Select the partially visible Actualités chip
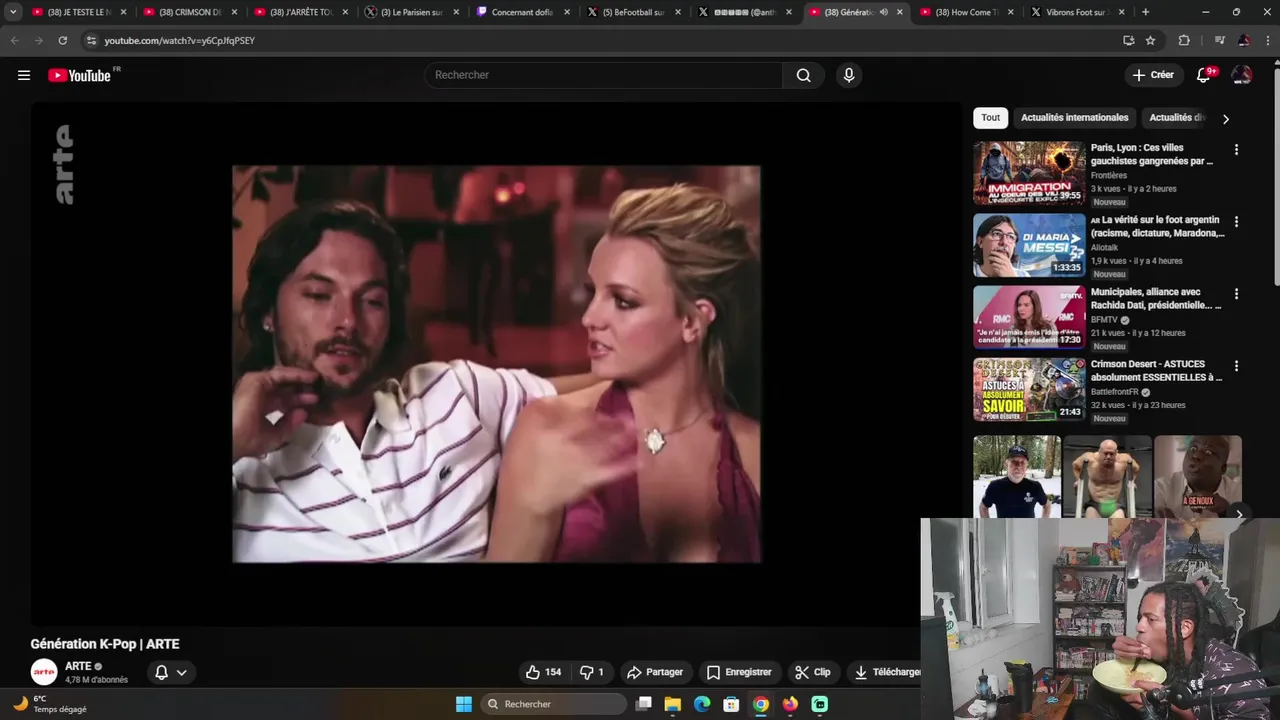Image resolution: width=1280 pixels, height=720 pixels. (x=1177, y=117)
